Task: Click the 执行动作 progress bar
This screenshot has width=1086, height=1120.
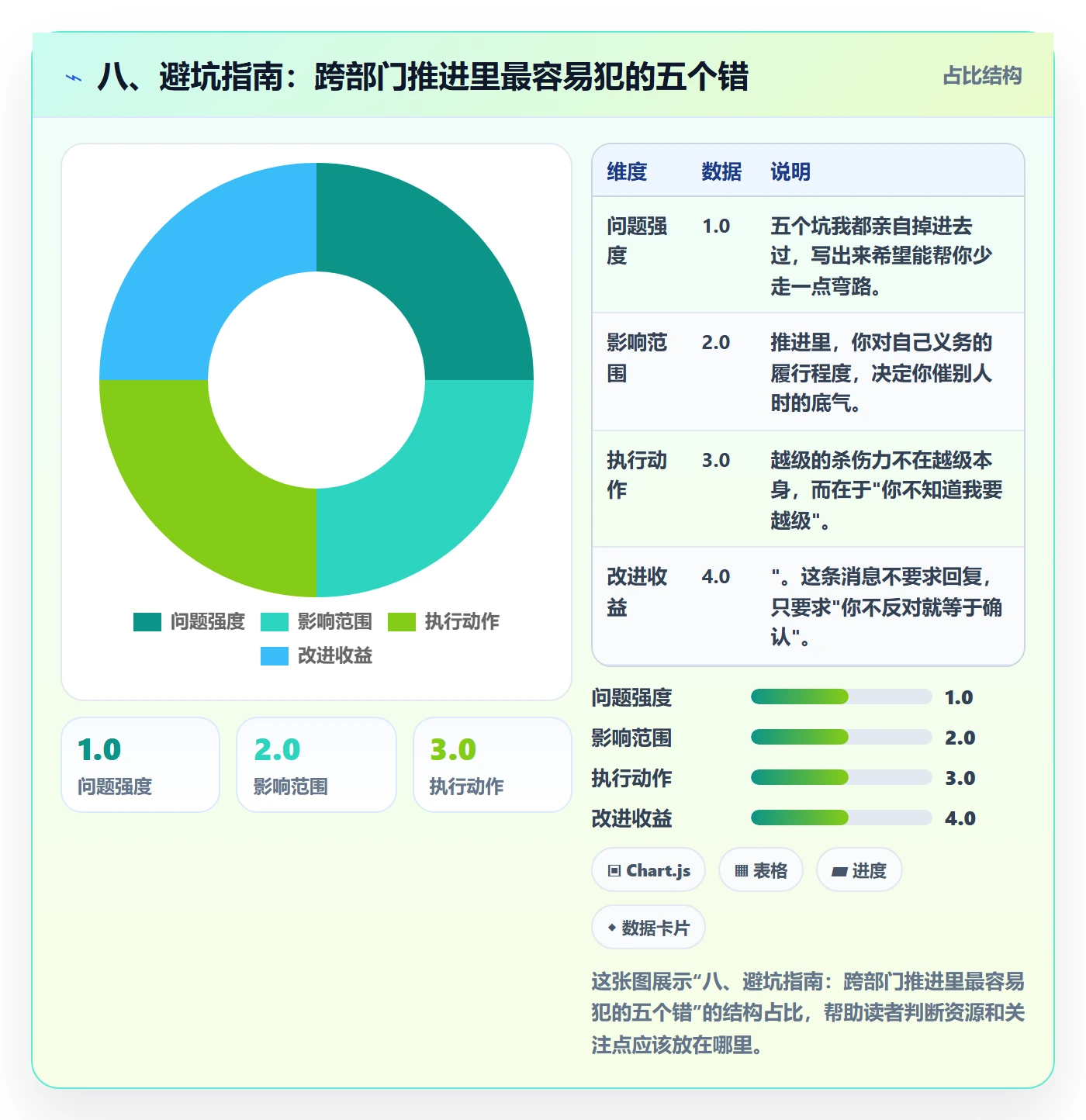Action: [x=841, y=777]
